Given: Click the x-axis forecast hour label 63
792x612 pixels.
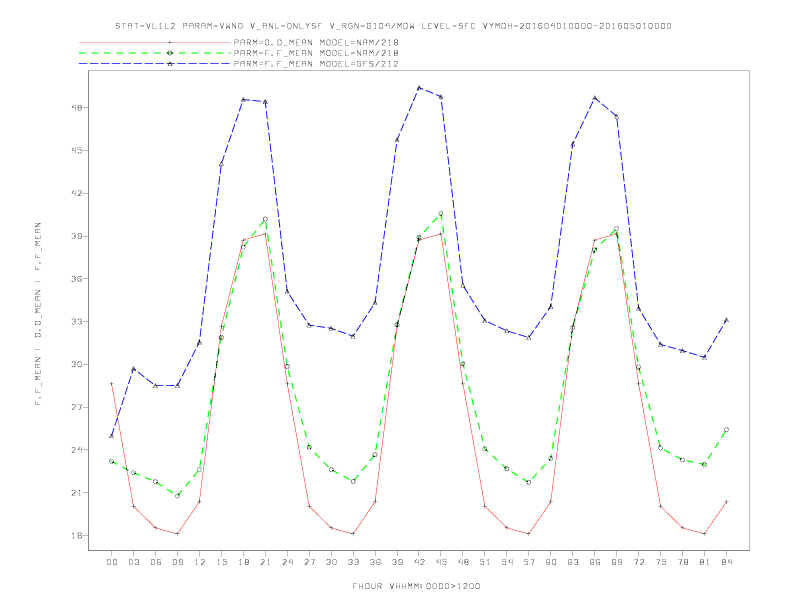Looking at the screenshot, I should [x=573, y=562].
